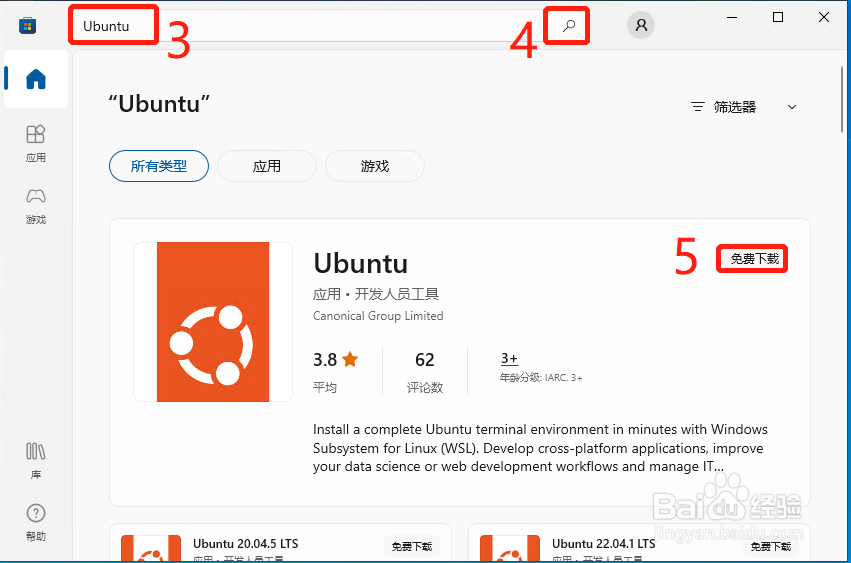This screenshot has width=851, height=563.
Task: Click the 年龄分级: IARC. 3+ text
Action: coord(541,378)
